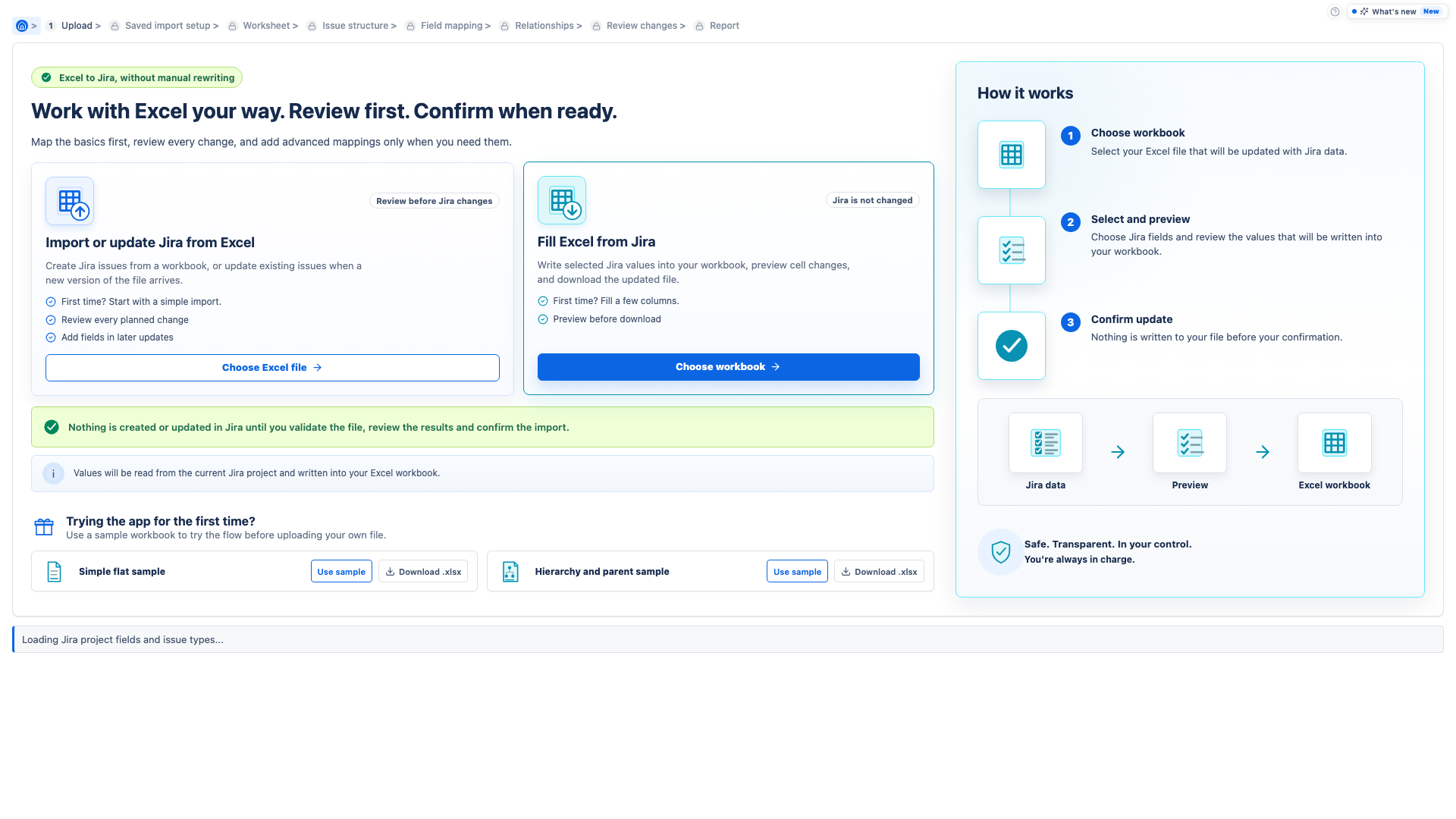The image size is (1456, 819).
Task: Click step number 2 circle
Action: [1071, 222]
